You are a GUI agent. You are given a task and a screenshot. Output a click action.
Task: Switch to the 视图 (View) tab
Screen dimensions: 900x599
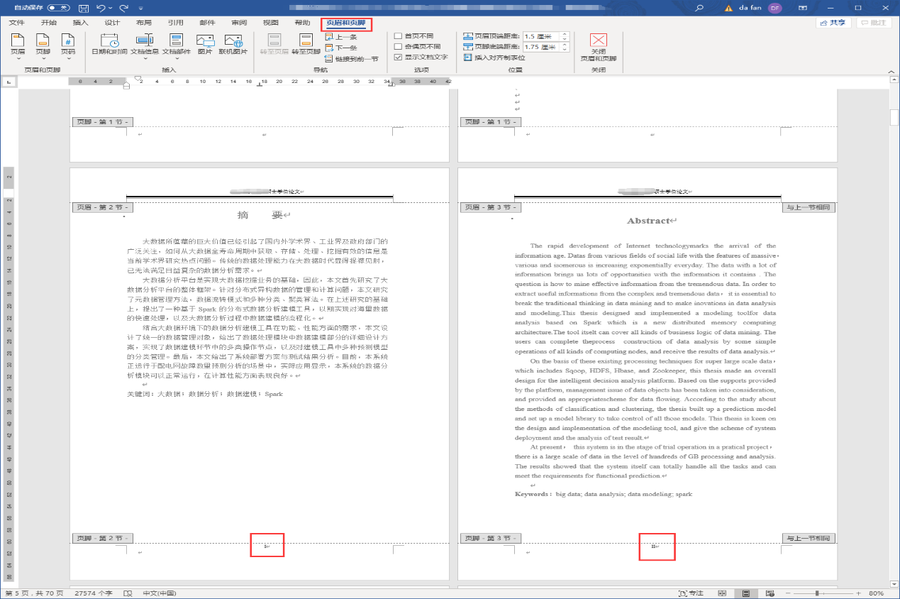270,22
